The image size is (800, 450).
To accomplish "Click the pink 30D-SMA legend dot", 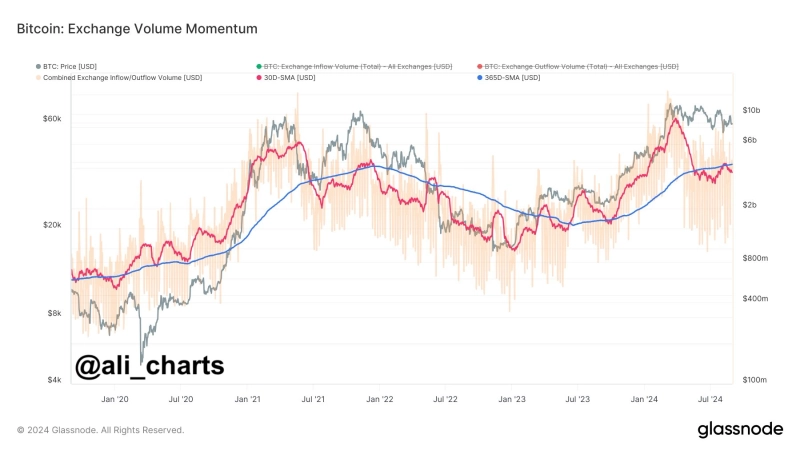I will point(256,77).
